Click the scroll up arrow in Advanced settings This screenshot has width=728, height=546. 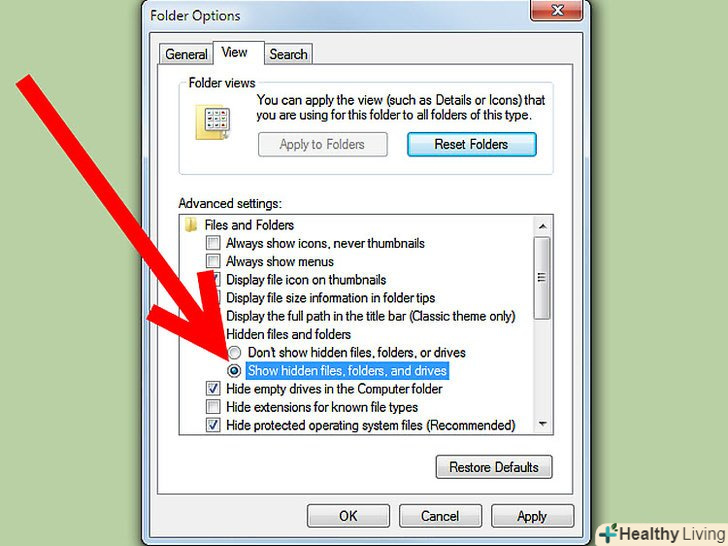coord(542,226)
